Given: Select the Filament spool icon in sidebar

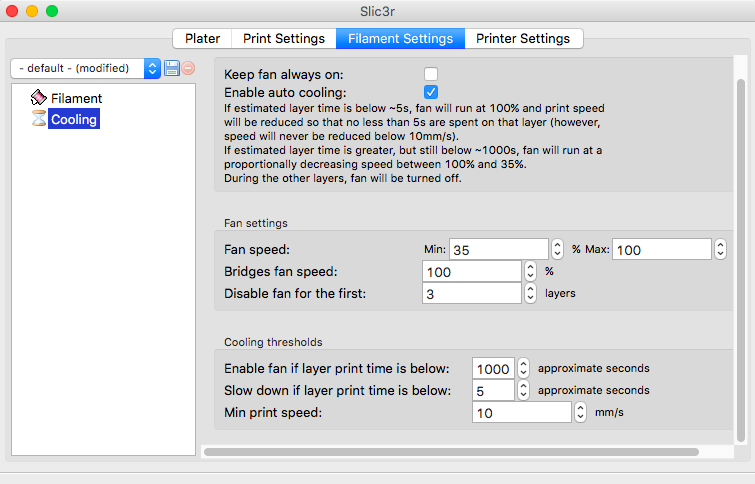Looking at the screenshot, I should tap(39, 98).
